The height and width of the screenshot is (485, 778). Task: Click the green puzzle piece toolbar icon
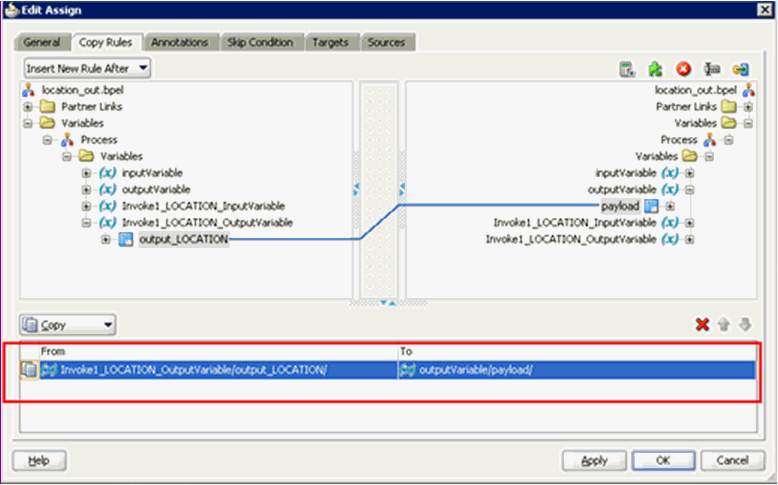tap(656, 69)
